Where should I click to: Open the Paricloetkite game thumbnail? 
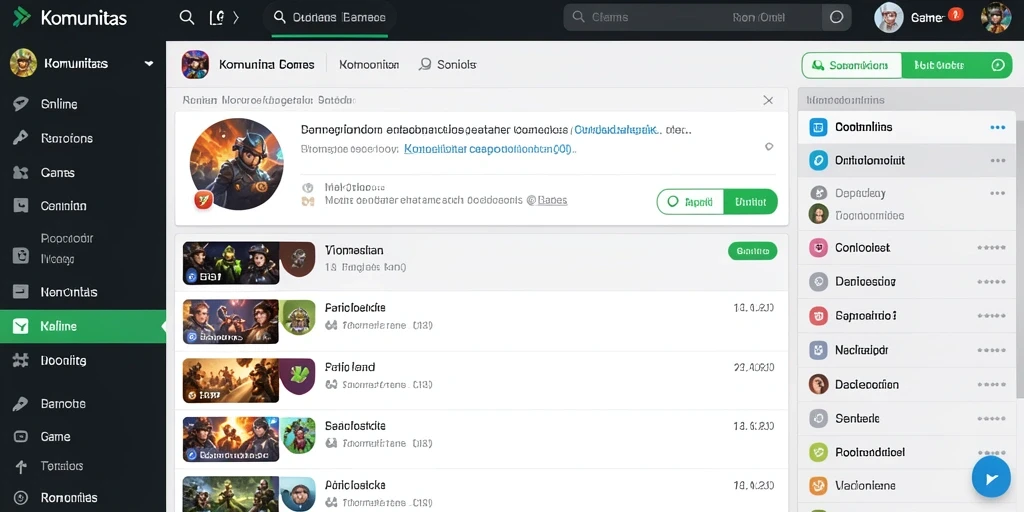(x=231, y=321)
